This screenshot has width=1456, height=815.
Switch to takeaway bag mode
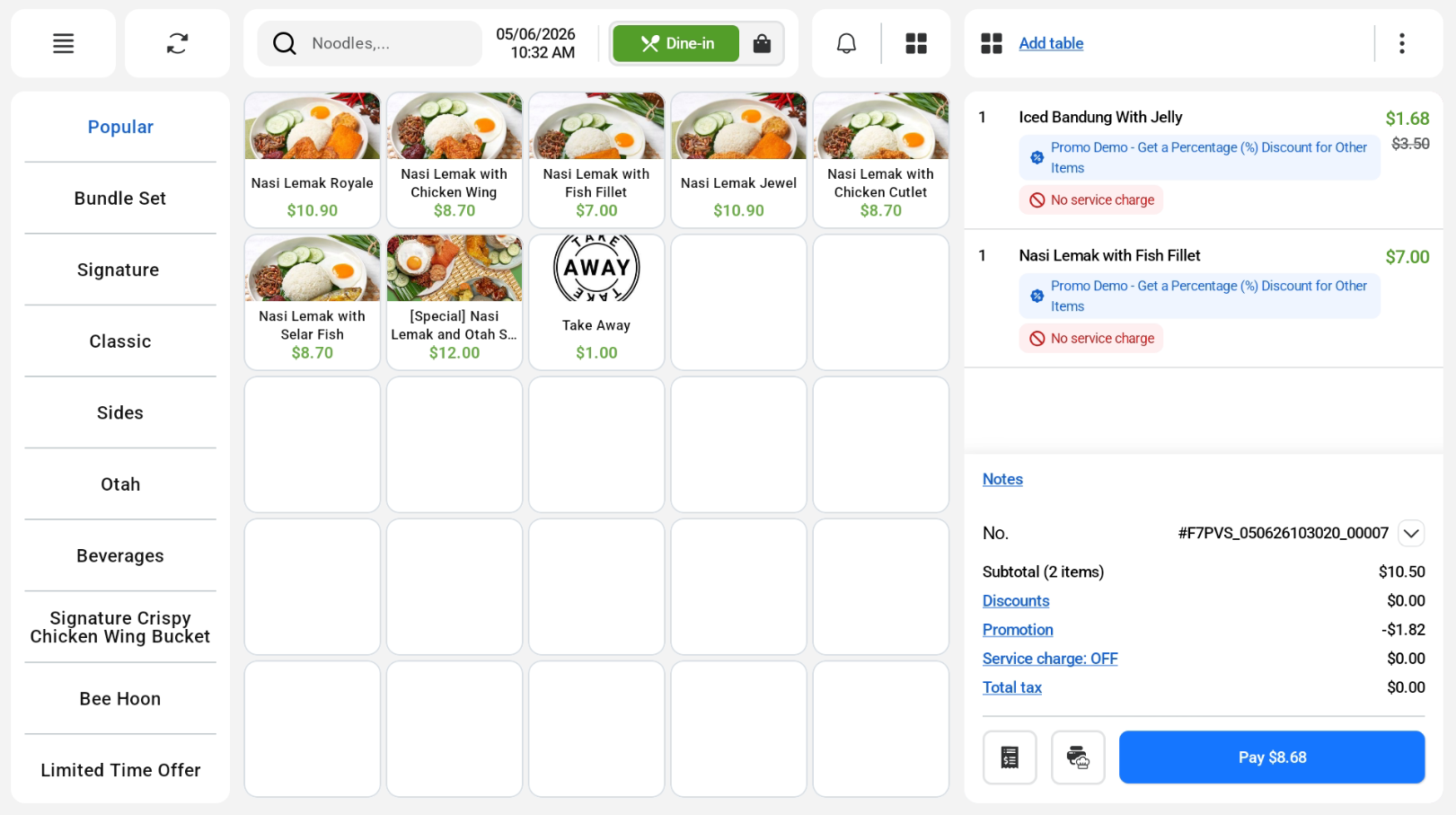762,43
